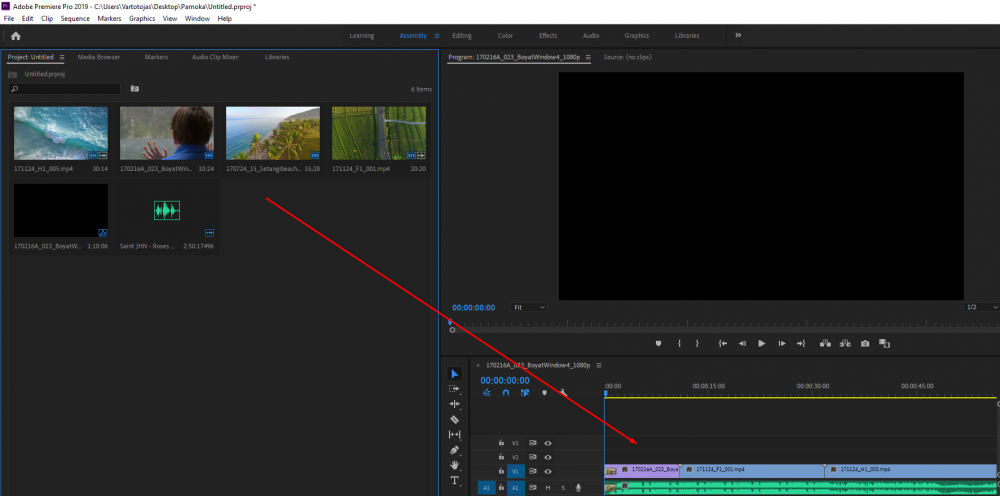Select the Ripple Edit tool
1000x496 pixels.
[x=455, y=404]
